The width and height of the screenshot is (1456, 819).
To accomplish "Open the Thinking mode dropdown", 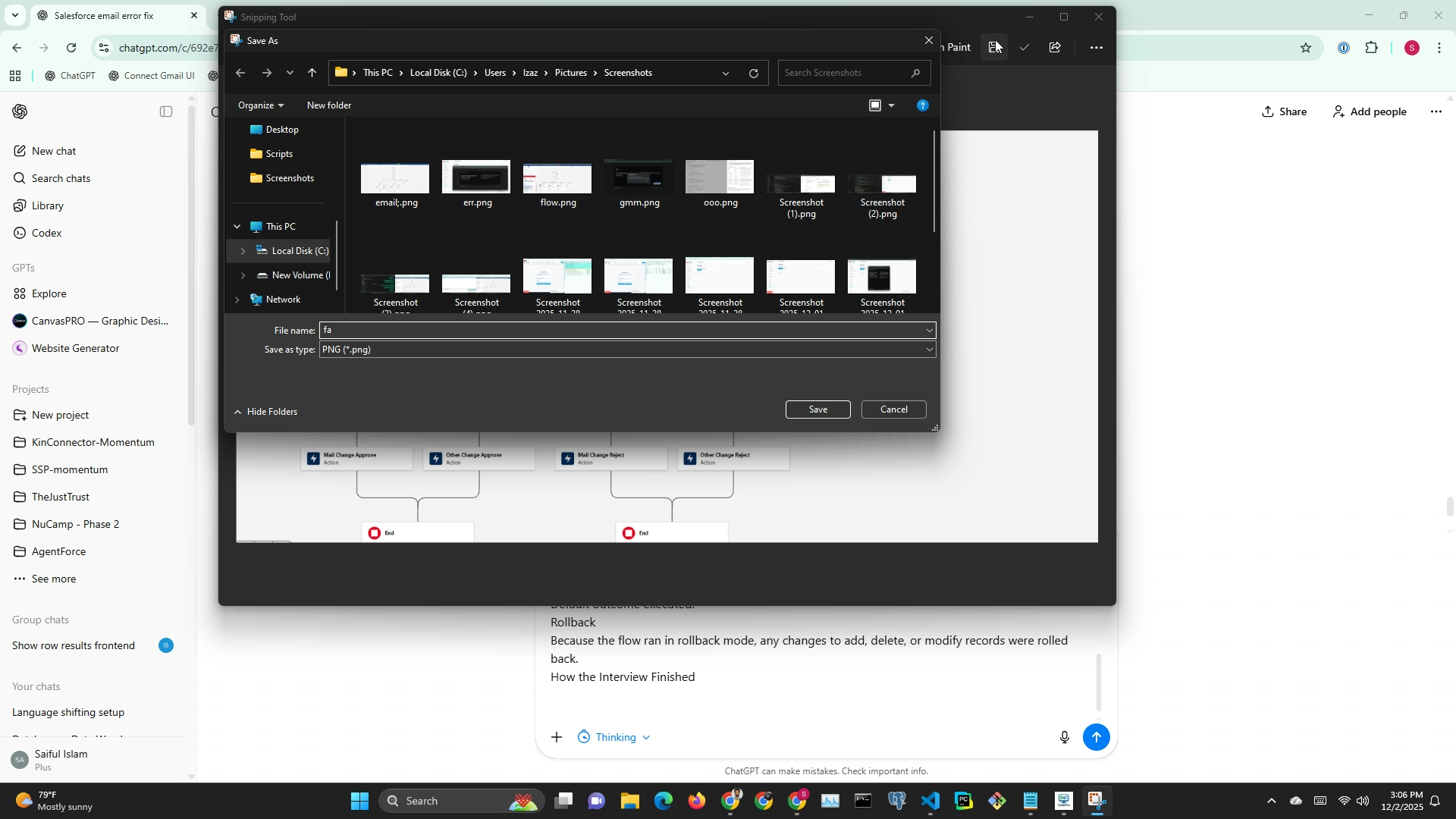I will tap(614, 737).
